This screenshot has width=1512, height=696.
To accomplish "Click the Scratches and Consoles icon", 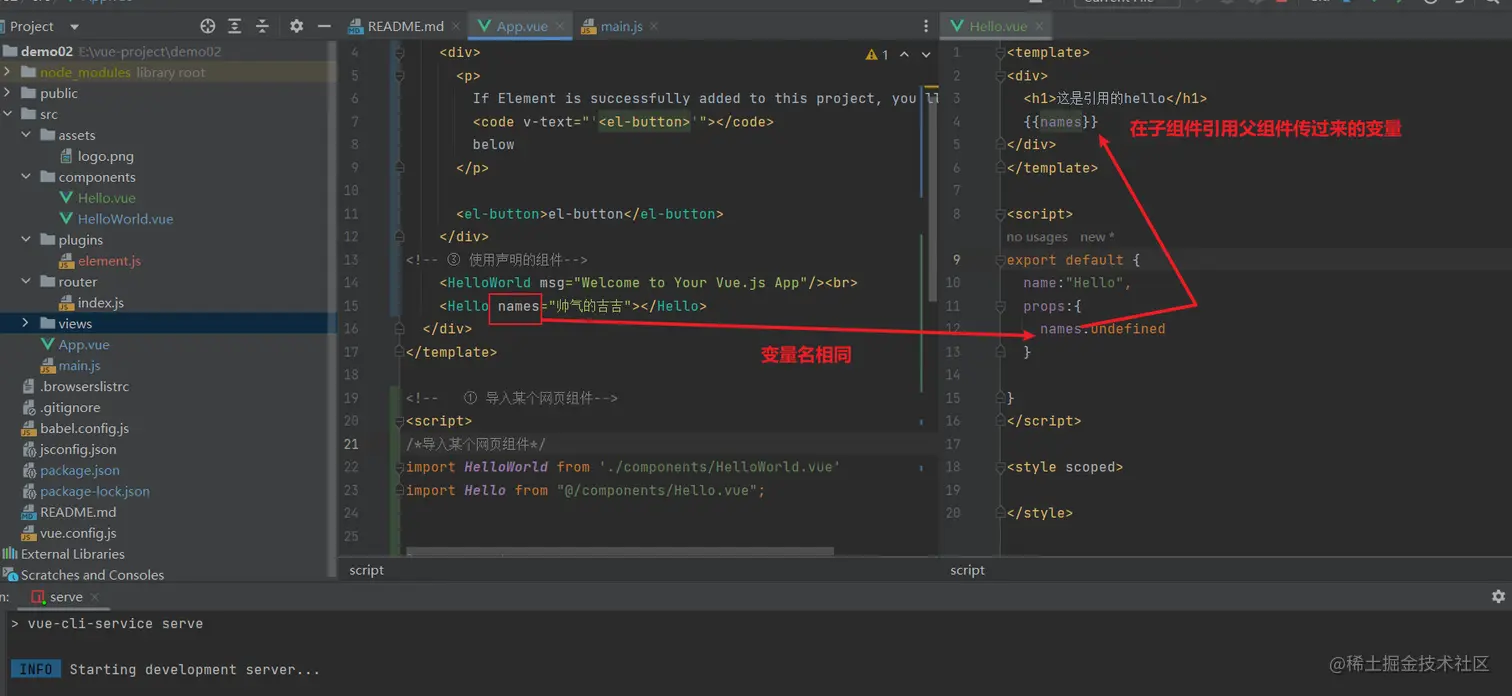I will point(10,575).
